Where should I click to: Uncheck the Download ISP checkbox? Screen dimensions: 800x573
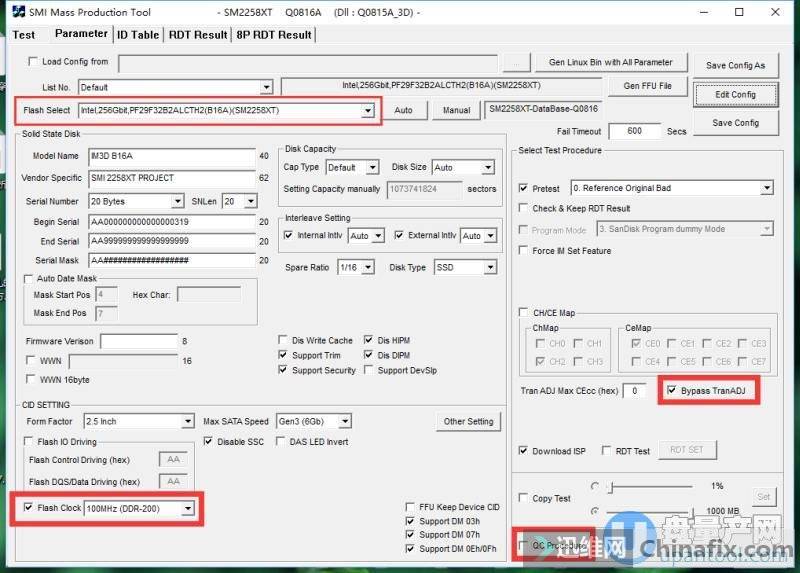tap(523, 451)
